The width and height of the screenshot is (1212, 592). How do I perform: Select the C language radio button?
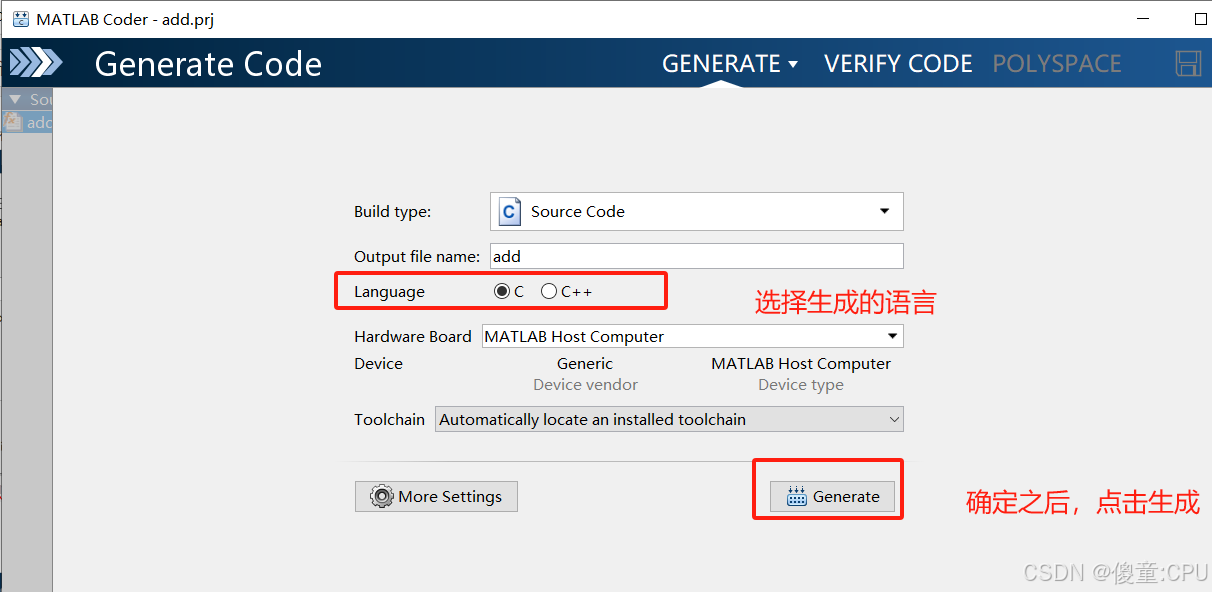pyautogui.click(x=502, y=292)
